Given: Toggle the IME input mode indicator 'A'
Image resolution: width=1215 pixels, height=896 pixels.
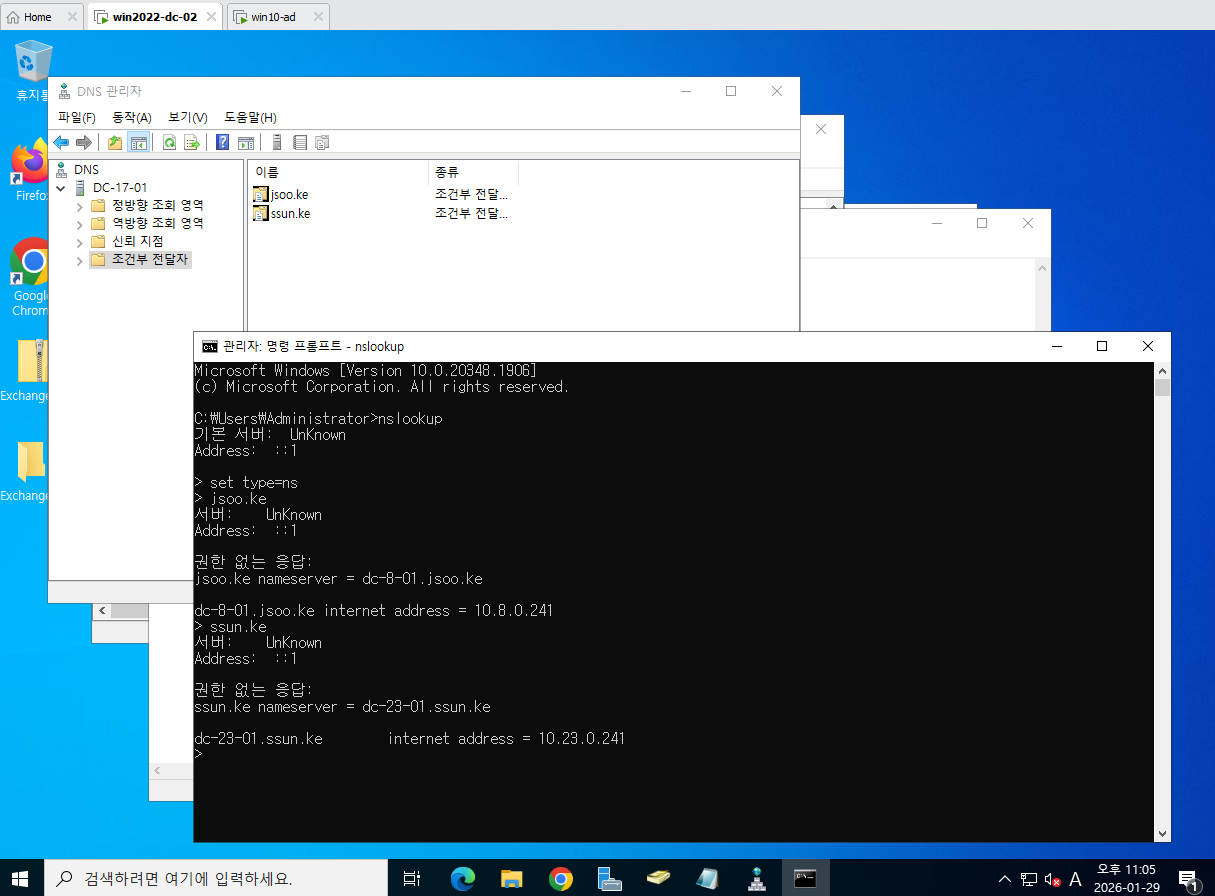Looking at the screenshot, I should 1076,879.
